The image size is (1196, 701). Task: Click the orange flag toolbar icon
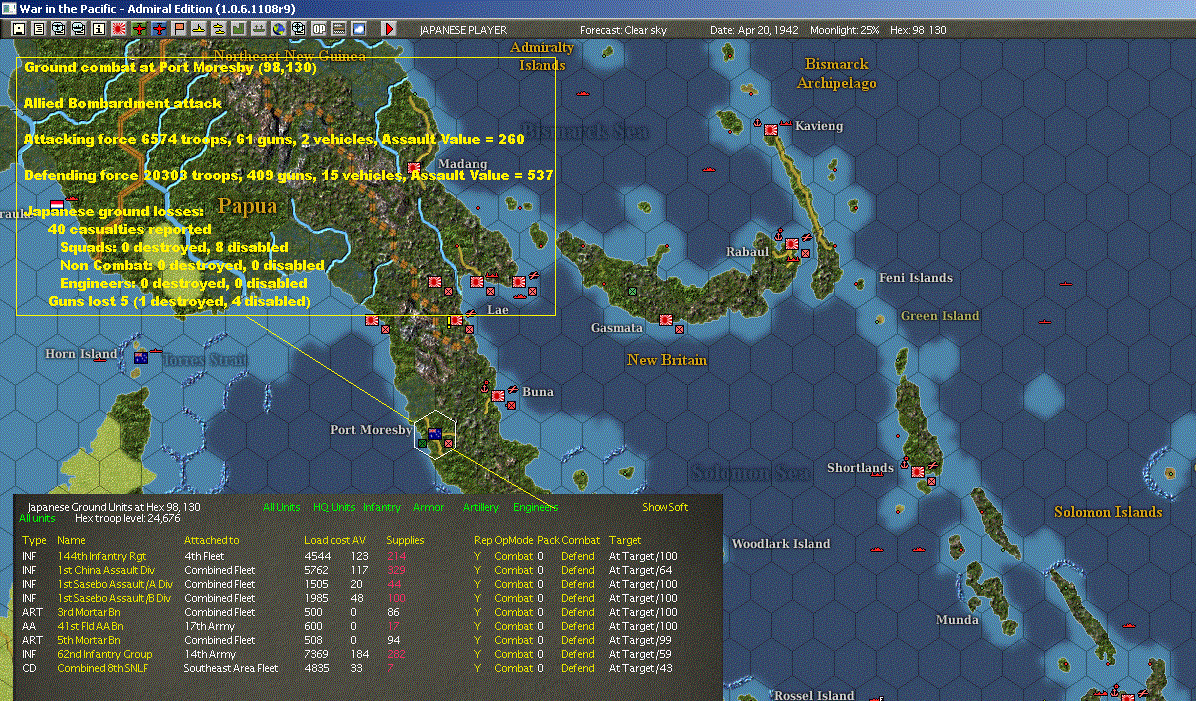click(x=178, y=29)
